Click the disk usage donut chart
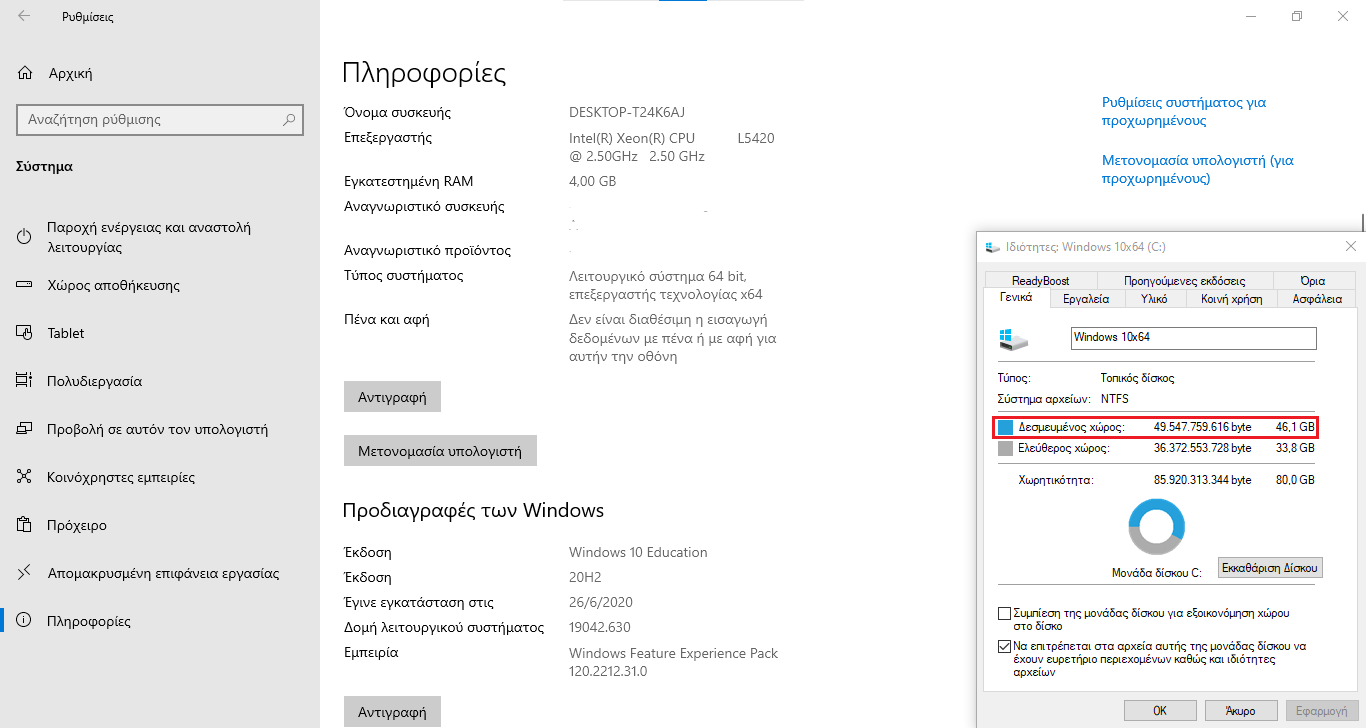This screenshot has height=728, width=1366. pyautogui.click(x=1156, y=526)
